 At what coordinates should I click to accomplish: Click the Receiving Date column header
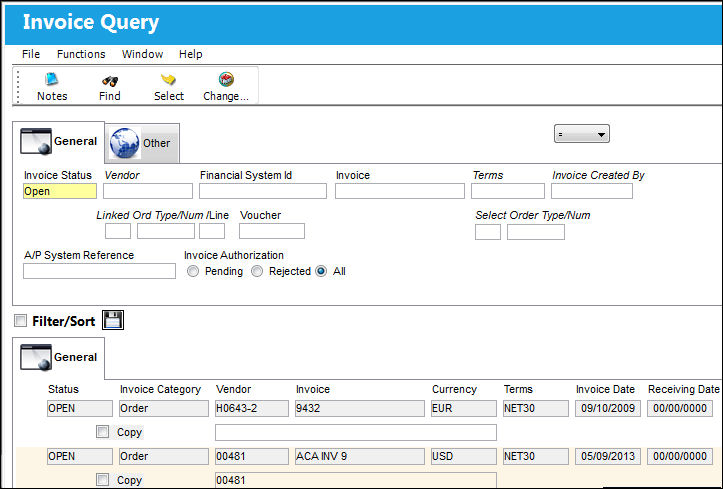[x=684, y=389]
